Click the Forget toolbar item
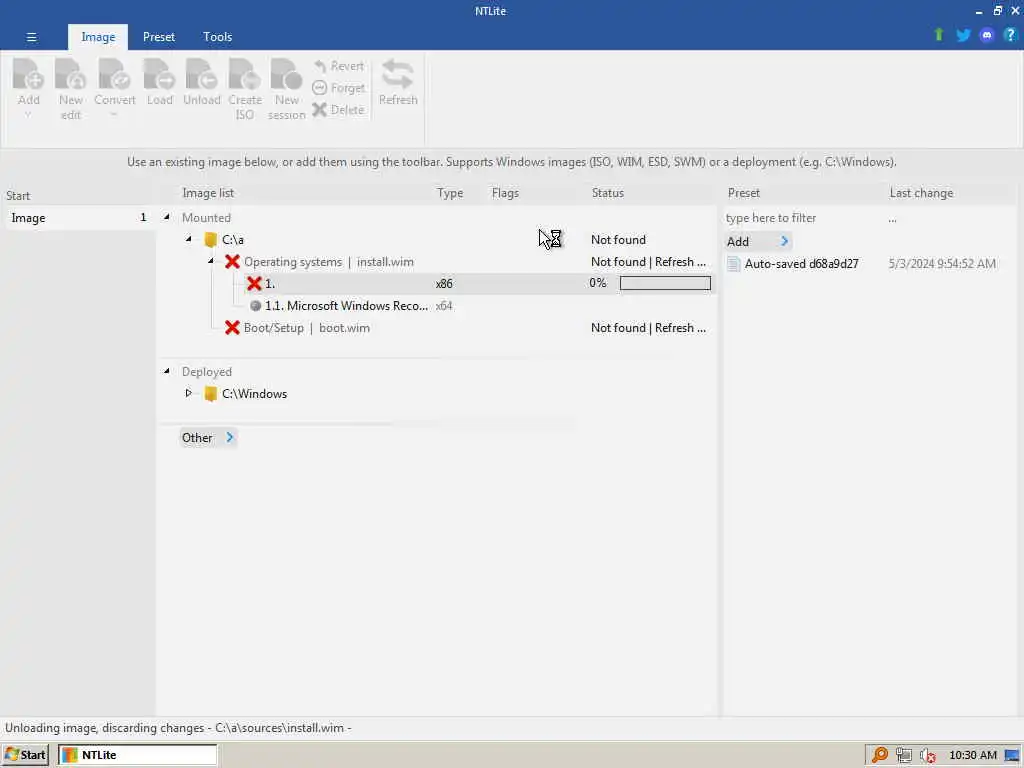This screenshot has height=768, width=1024. [x=338, y=88]
